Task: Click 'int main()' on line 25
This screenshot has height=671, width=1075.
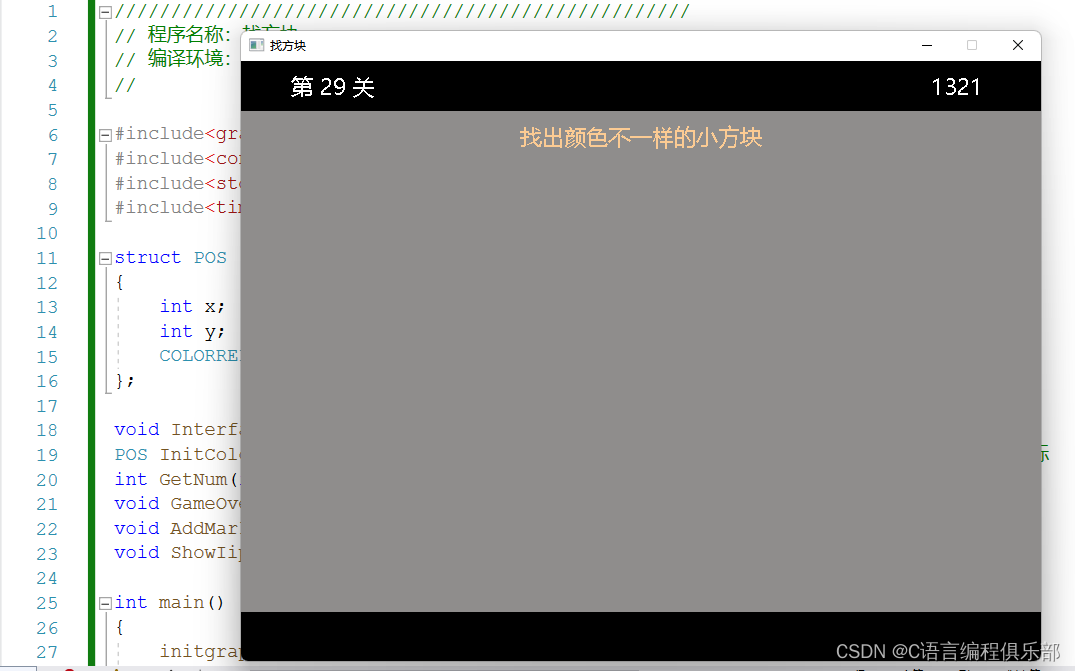Action: tap(169, 602)
